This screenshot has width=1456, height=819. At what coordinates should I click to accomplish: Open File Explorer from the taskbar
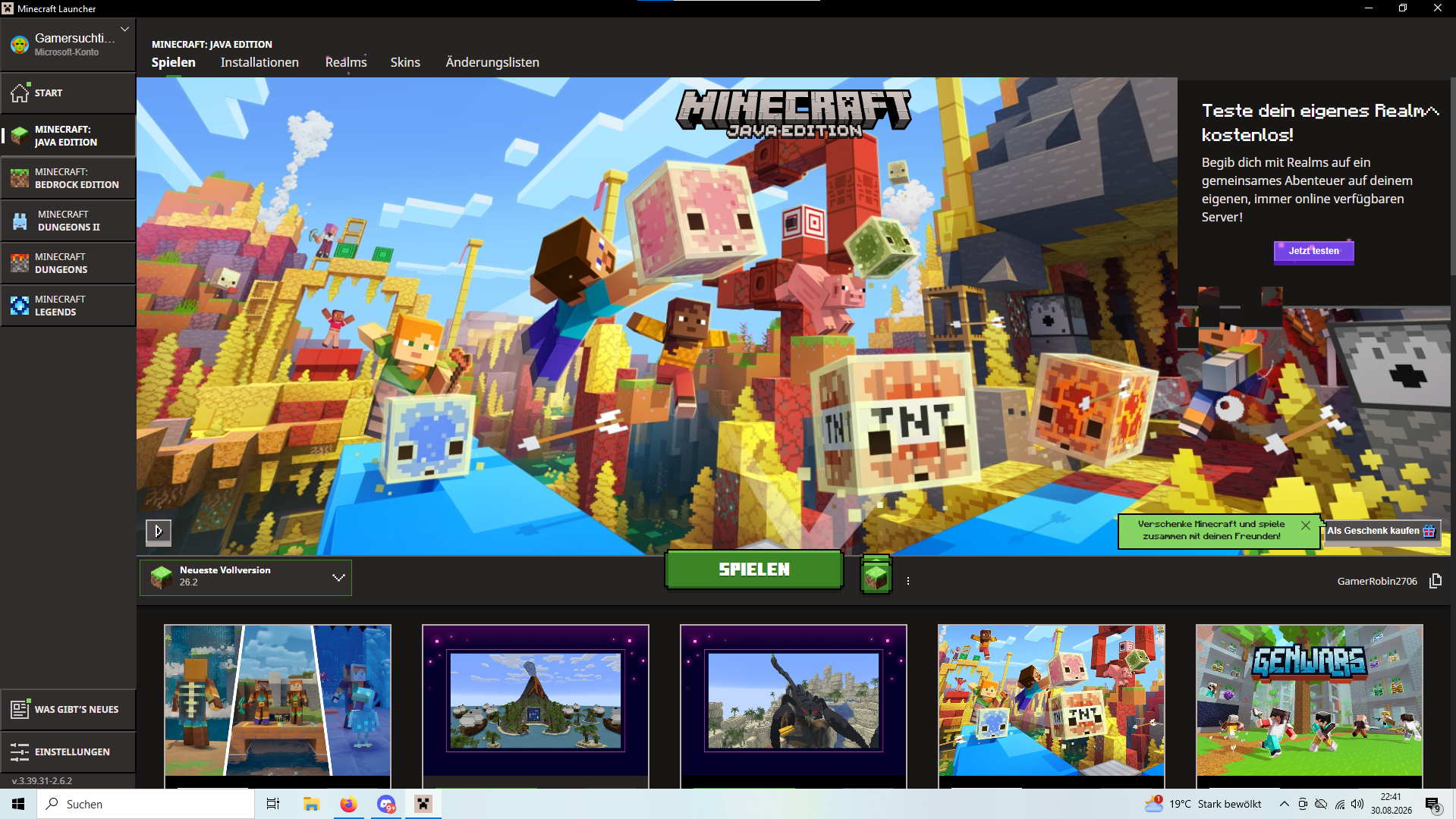click(x=311, y=804)
